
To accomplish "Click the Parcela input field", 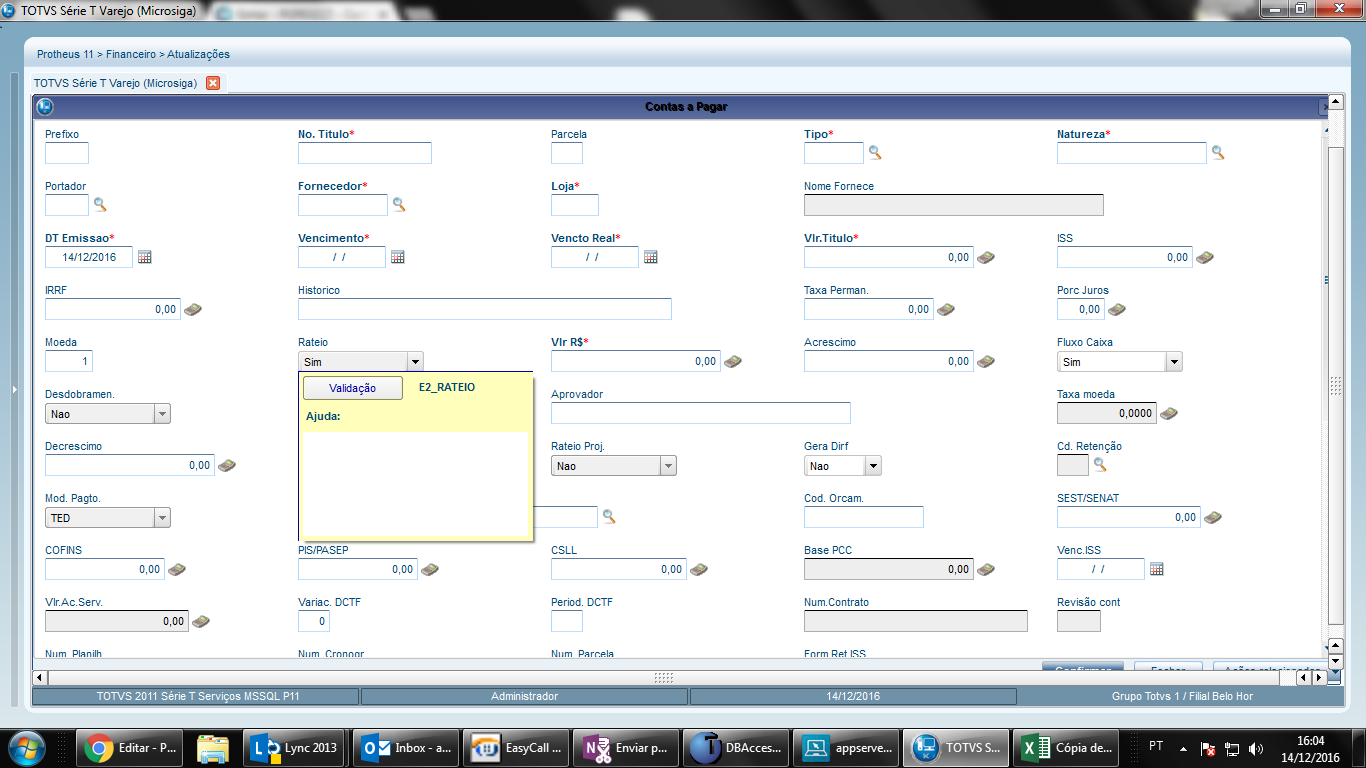I will (567, 153).
